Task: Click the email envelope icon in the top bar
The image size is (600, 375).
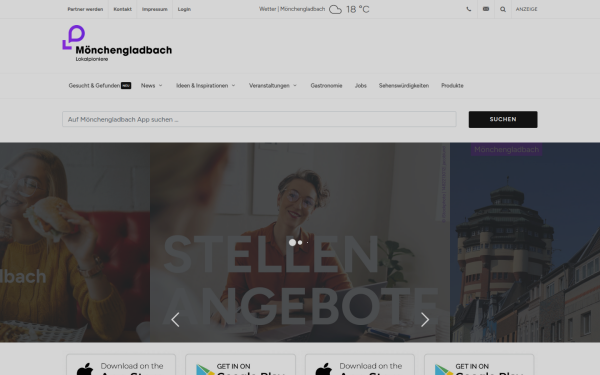Action: (x=486, y=9)
